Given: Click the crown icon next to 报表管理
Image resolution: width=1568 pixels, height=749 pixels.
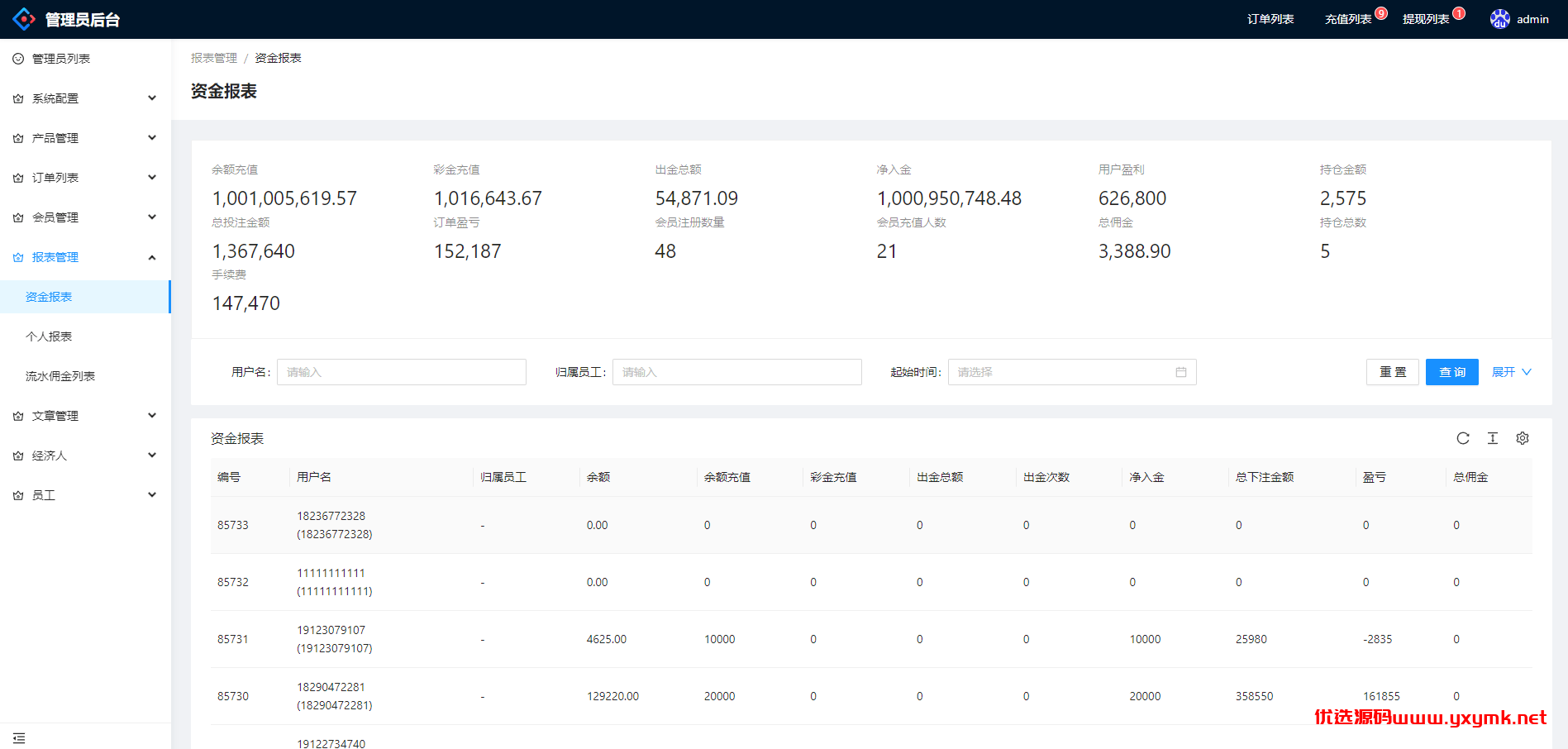Looking at the screenshot, I should pyautogui.click(x=18, y=257).
